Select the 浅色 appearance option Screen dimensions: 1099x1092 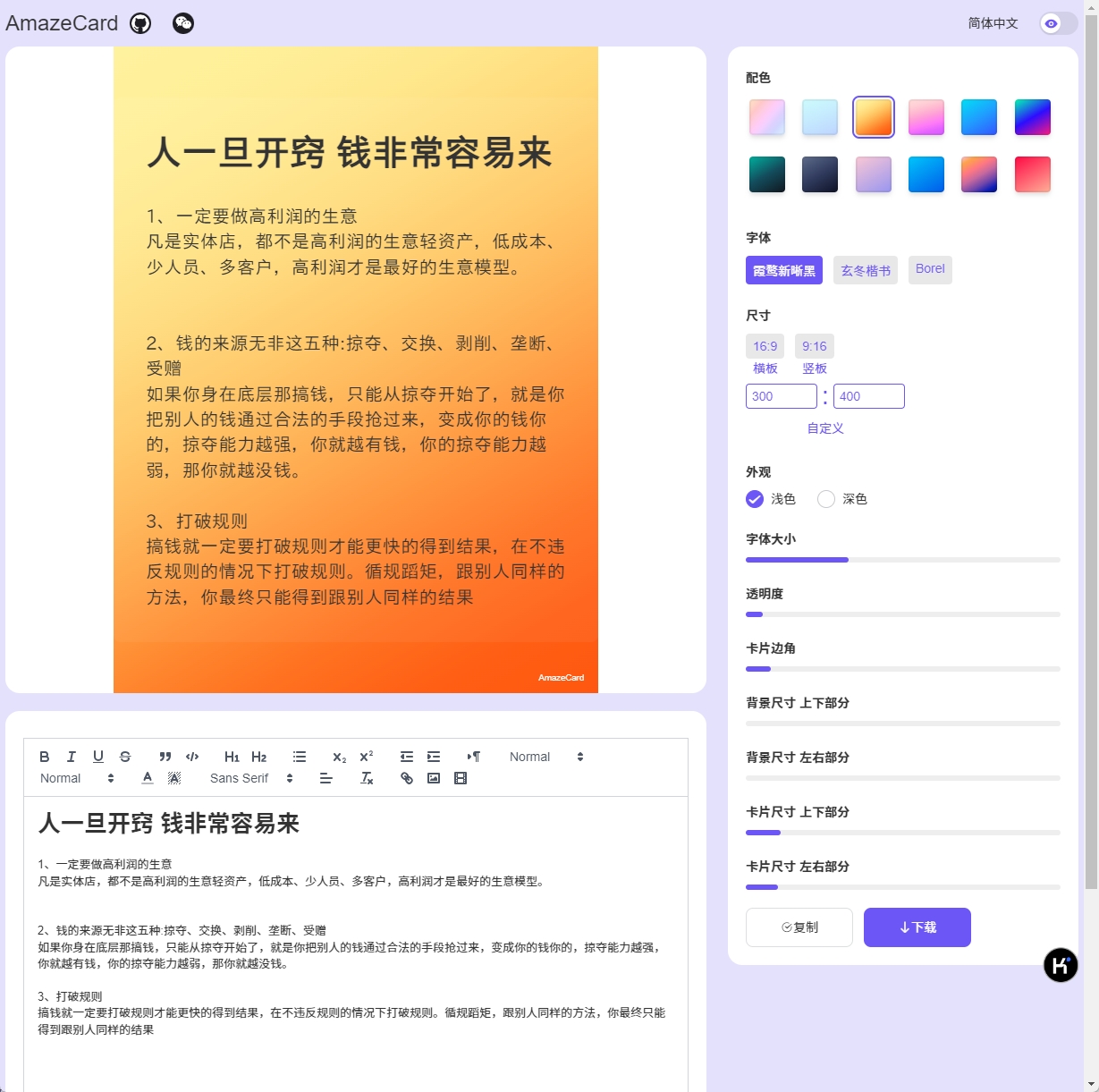[771, 499]
